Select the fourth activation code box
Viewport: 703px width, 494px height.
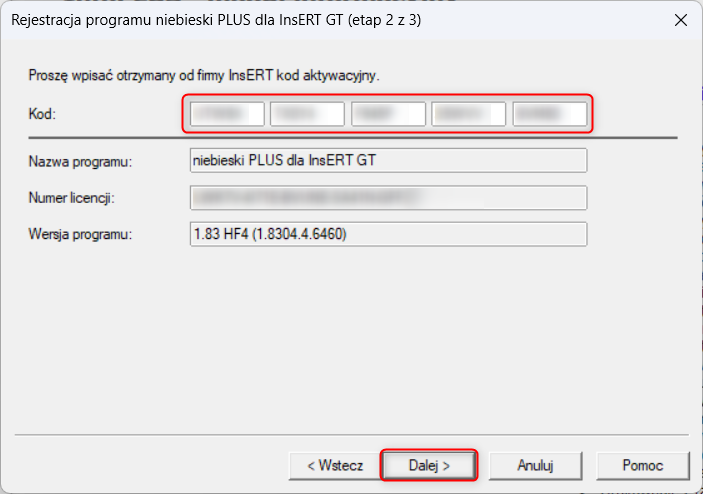[469, 114]
